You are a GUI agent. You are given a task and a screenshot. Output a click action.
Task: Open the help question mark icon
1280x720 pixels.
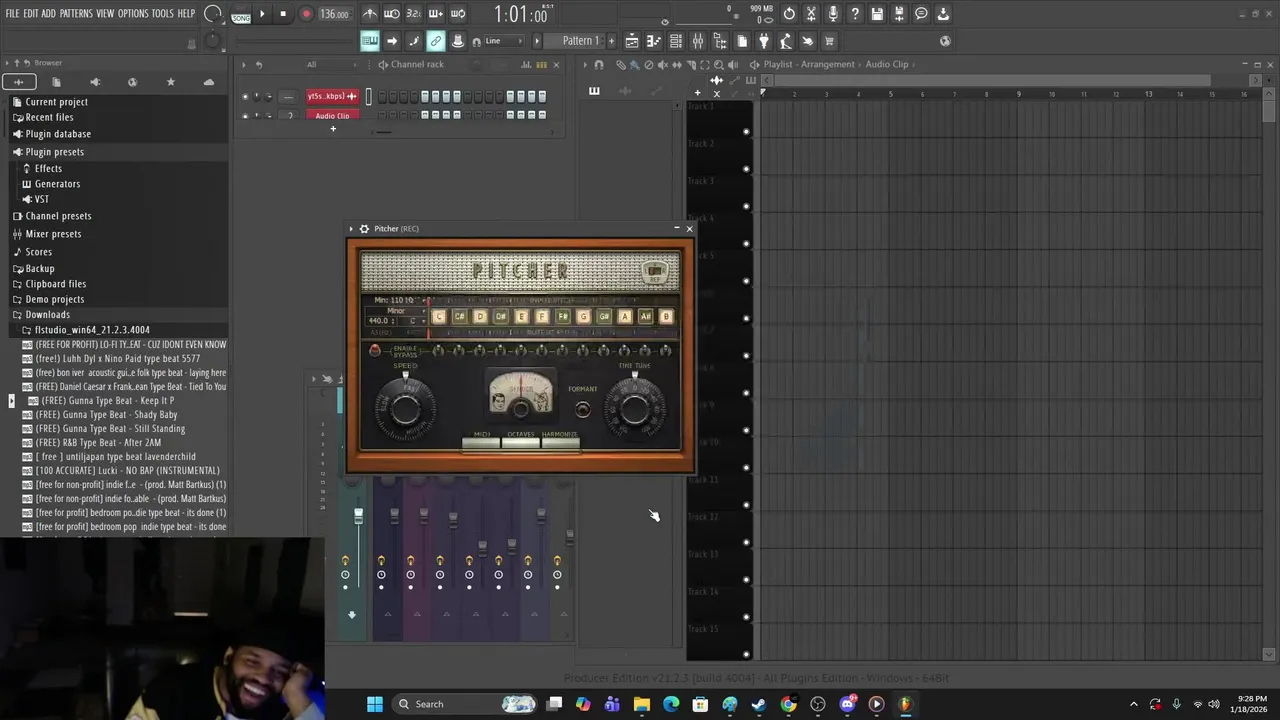(x=855, y=14)
